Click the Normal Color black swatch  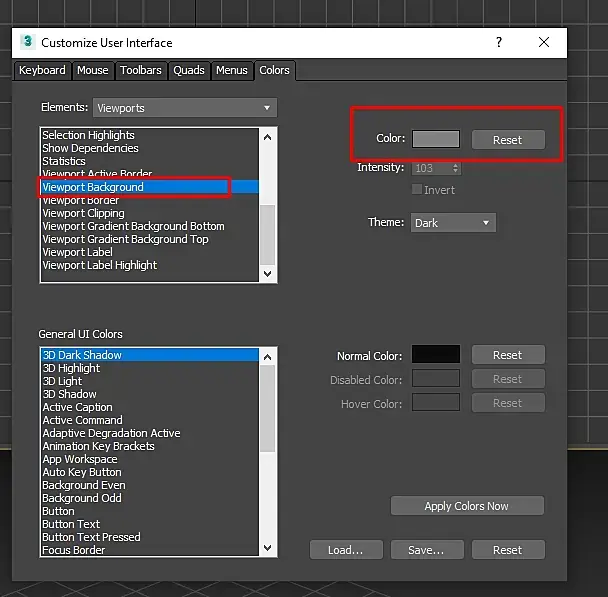click(x=436, y=355)
